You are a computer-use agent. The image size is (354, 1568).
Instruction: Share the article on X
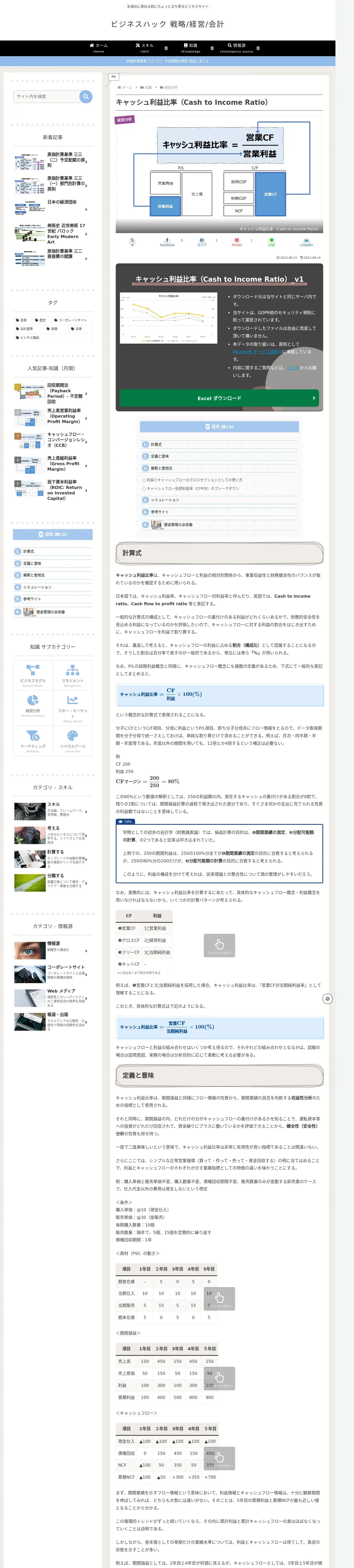point(132,242)
